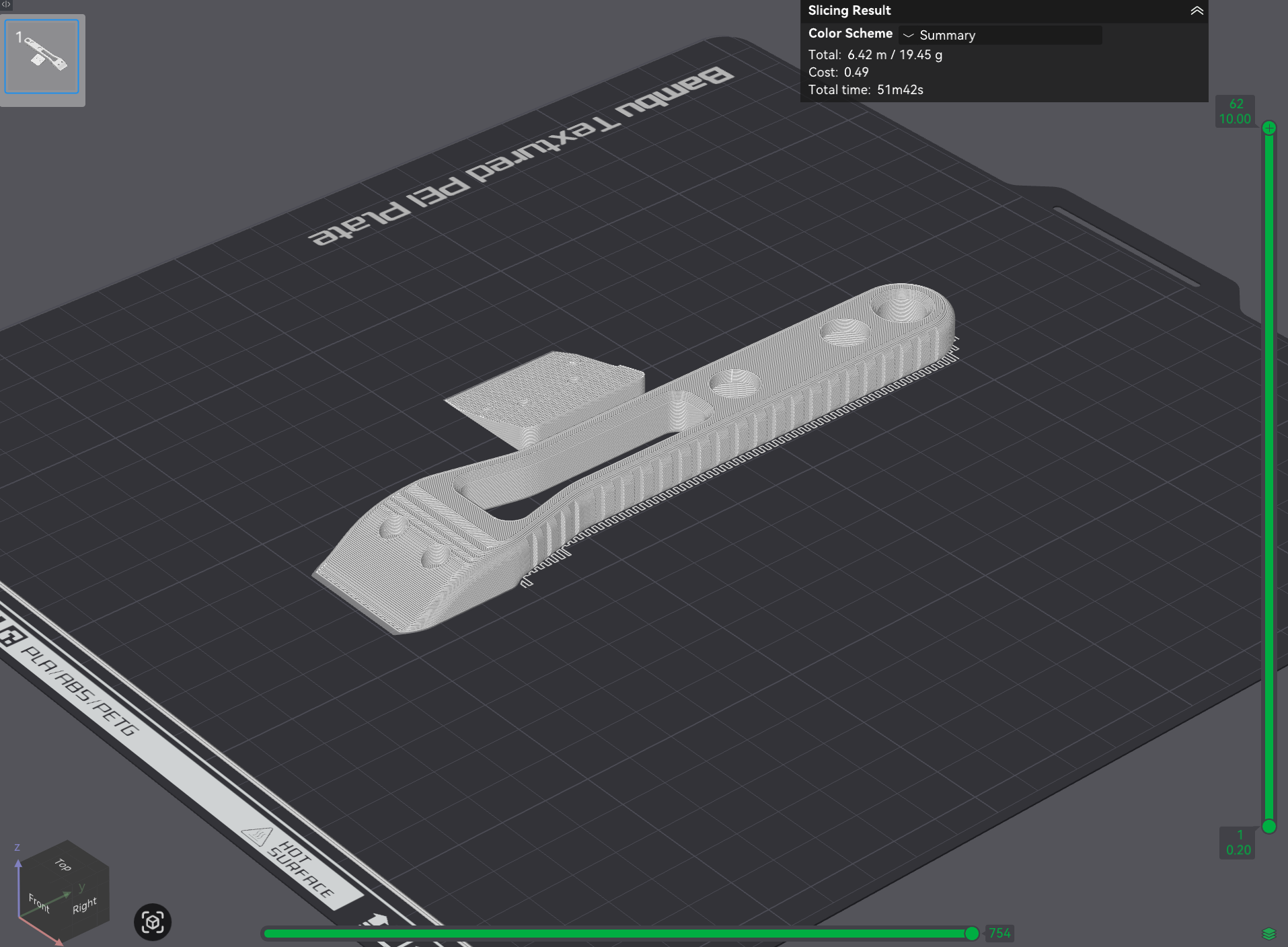
Task: Click the perspective view toggle icon
Action: point(153,922)
